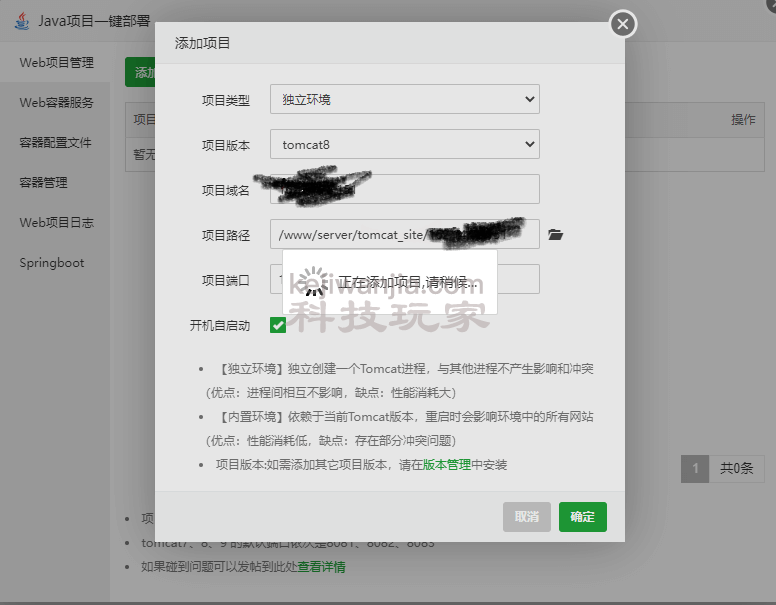The image size is (776, 605).
Task: Click the green 添加 button behind the dialog
Action: tap(140, 72)
